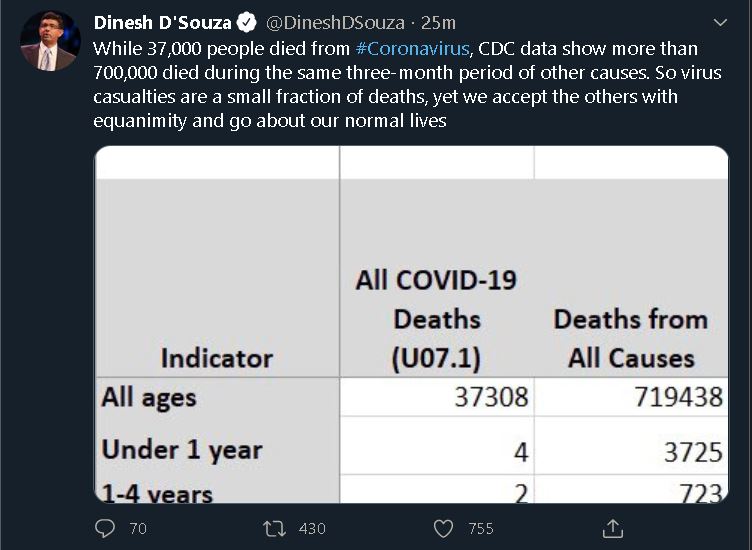Click the Deaths from All Causes header
This screenshot has height=550, width=752.
coord(631,339)
